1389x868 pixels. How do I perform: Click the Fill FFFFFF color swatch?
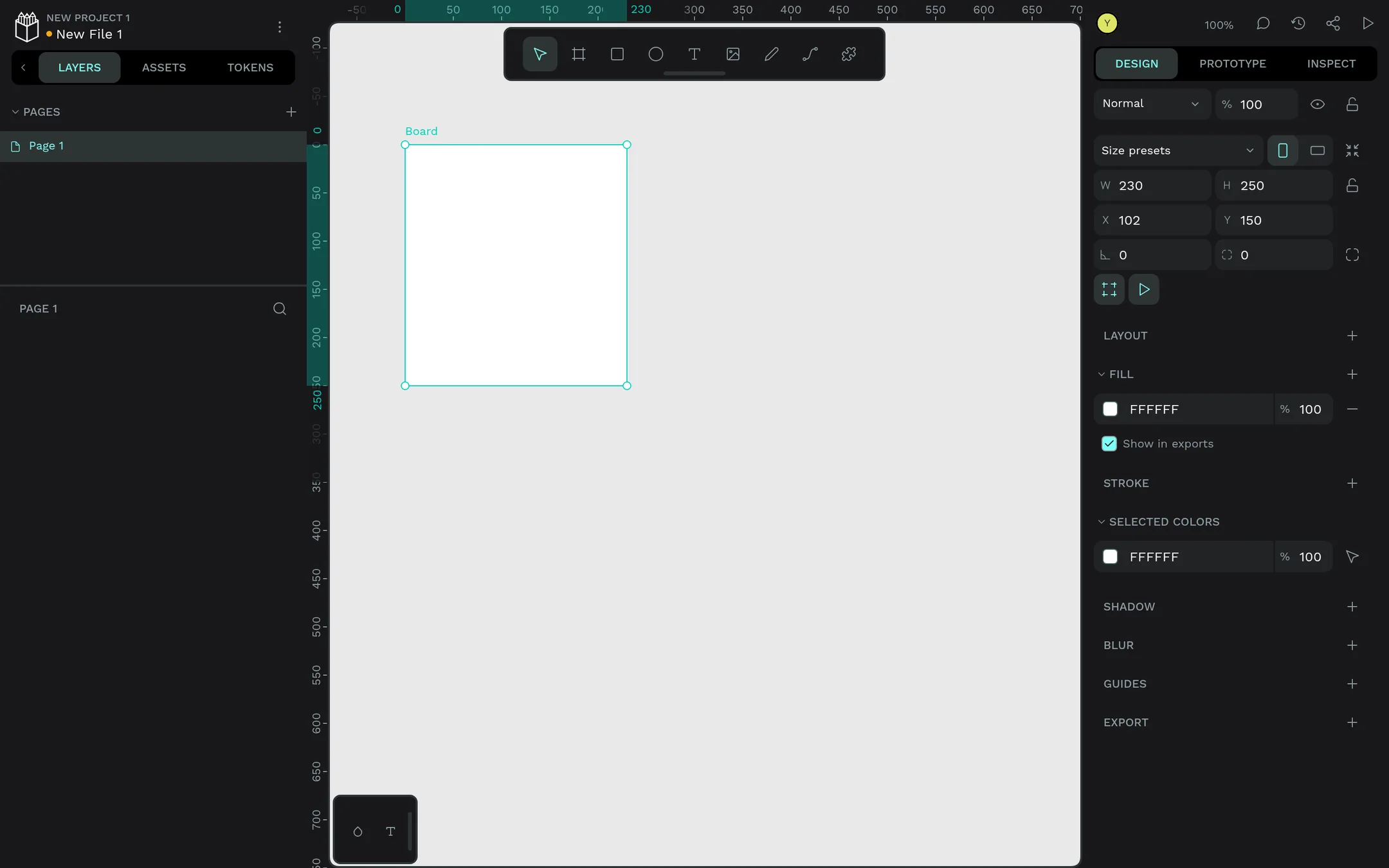1110,410
